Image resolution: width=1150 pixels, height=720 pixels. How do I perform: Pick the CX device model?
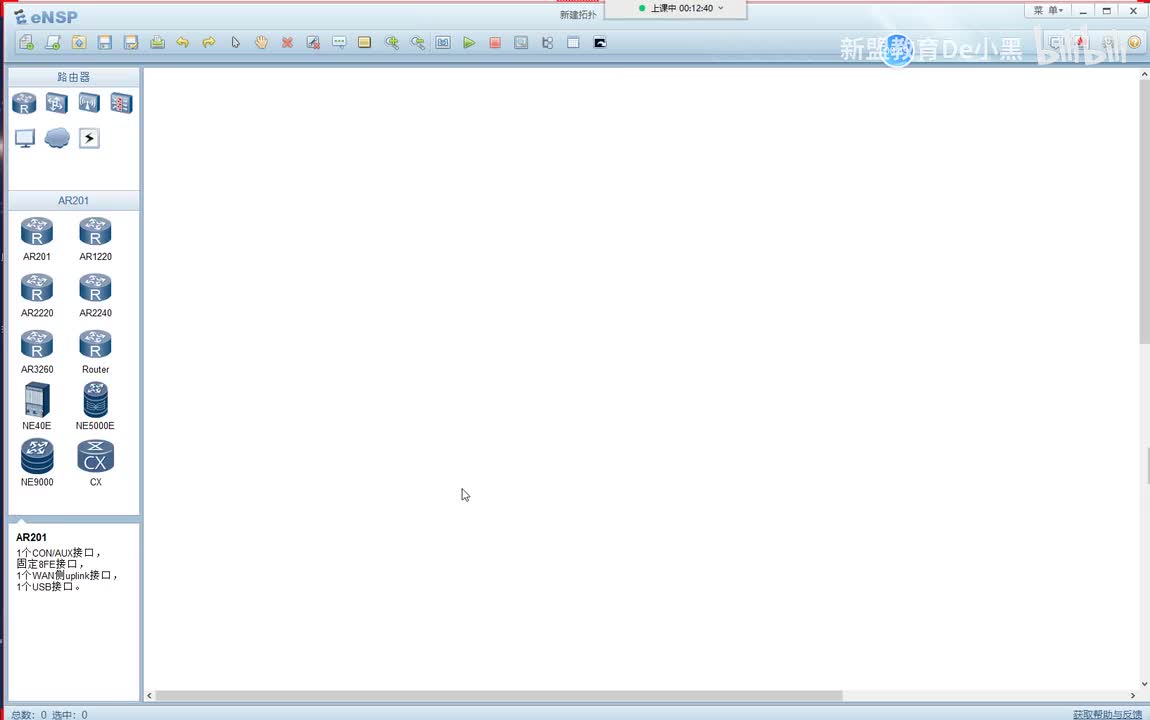[95, 463]
